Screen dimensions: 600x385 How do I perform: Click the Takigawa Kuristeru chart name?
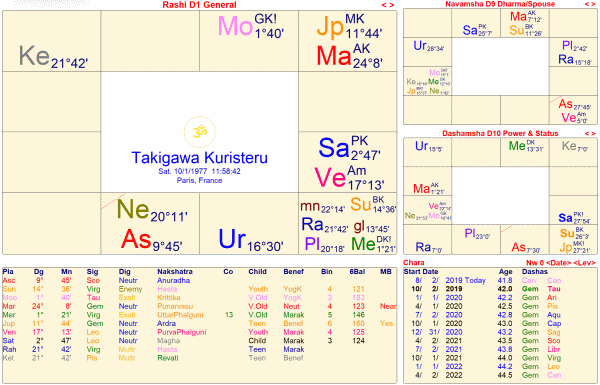point(199,158)
